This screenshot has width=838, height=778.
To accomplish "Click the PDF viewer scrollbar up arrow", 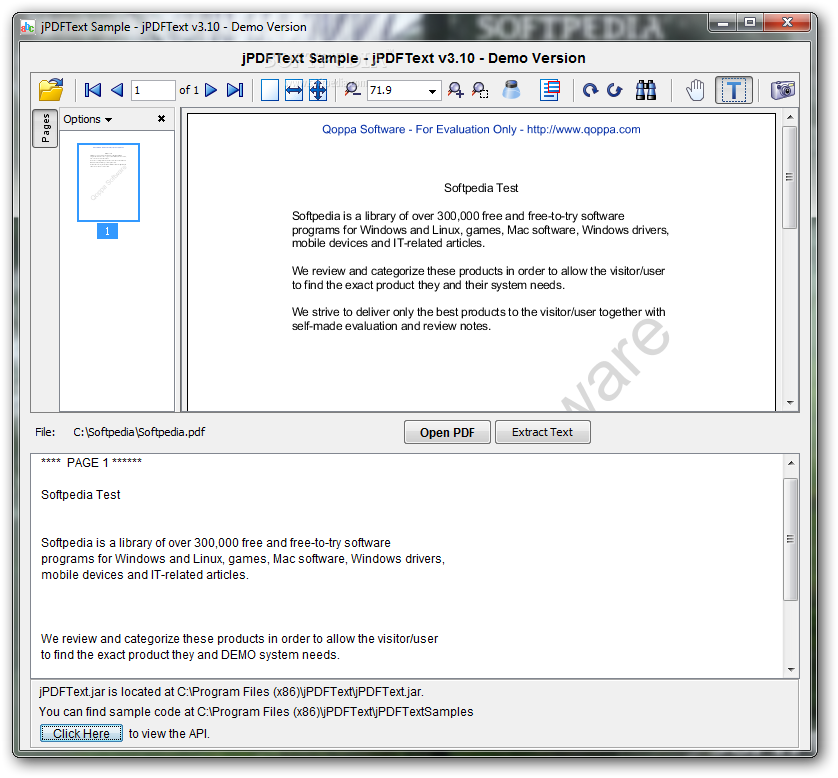I will click(790, 117).
